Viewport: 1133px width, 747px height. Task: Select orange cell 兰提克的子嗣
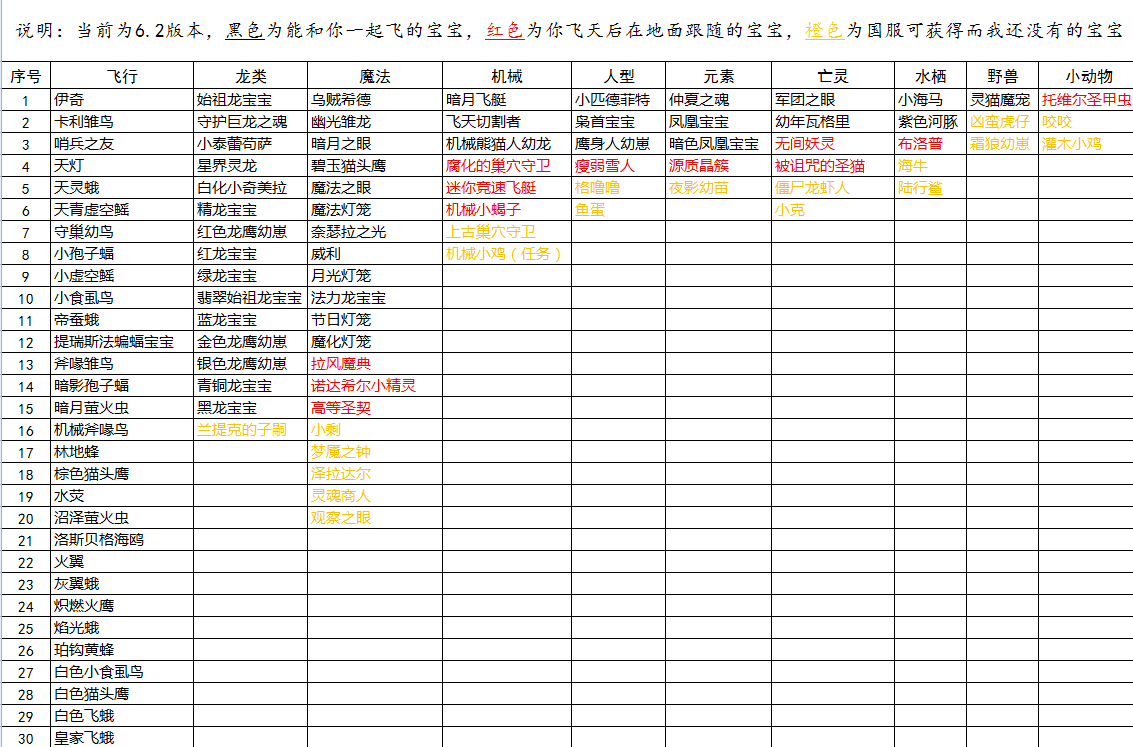click(251, 430)
